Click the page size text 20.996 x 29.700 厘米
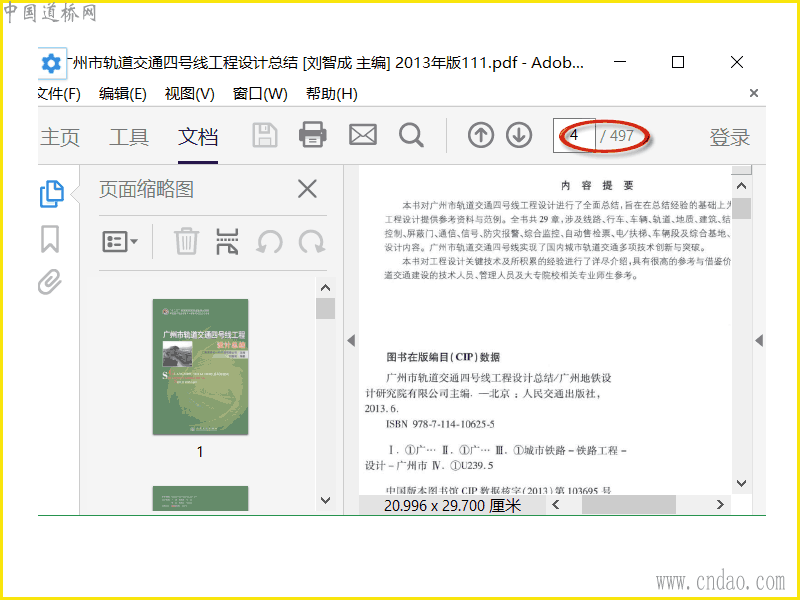Screen dimensions: 800x600 [x=453, y=506]
